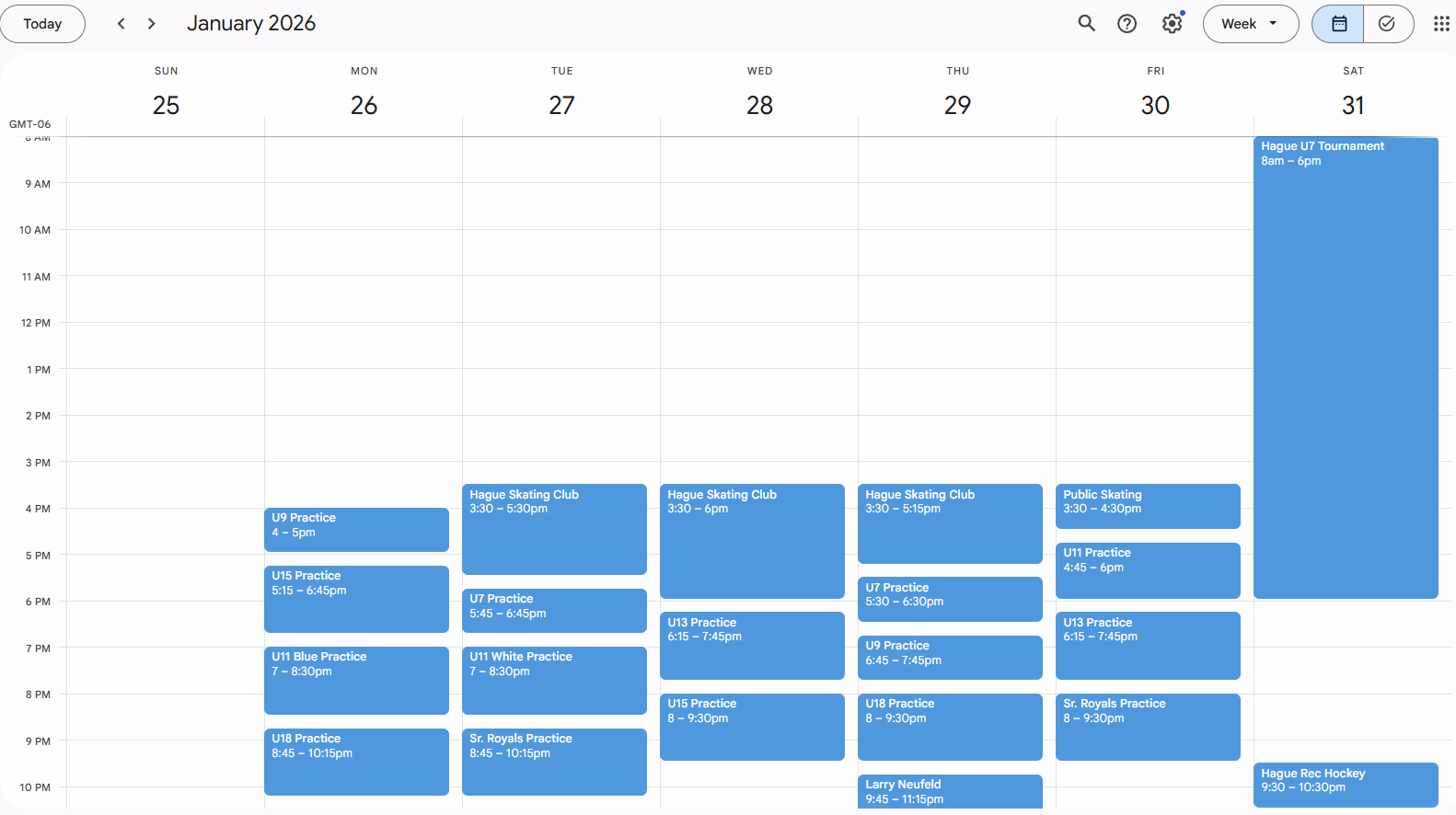Image resolution: width=1456 pixels, height=815 pixels.
Task: Open the Larry Neufeld event
Action: [x=949, y=791]
